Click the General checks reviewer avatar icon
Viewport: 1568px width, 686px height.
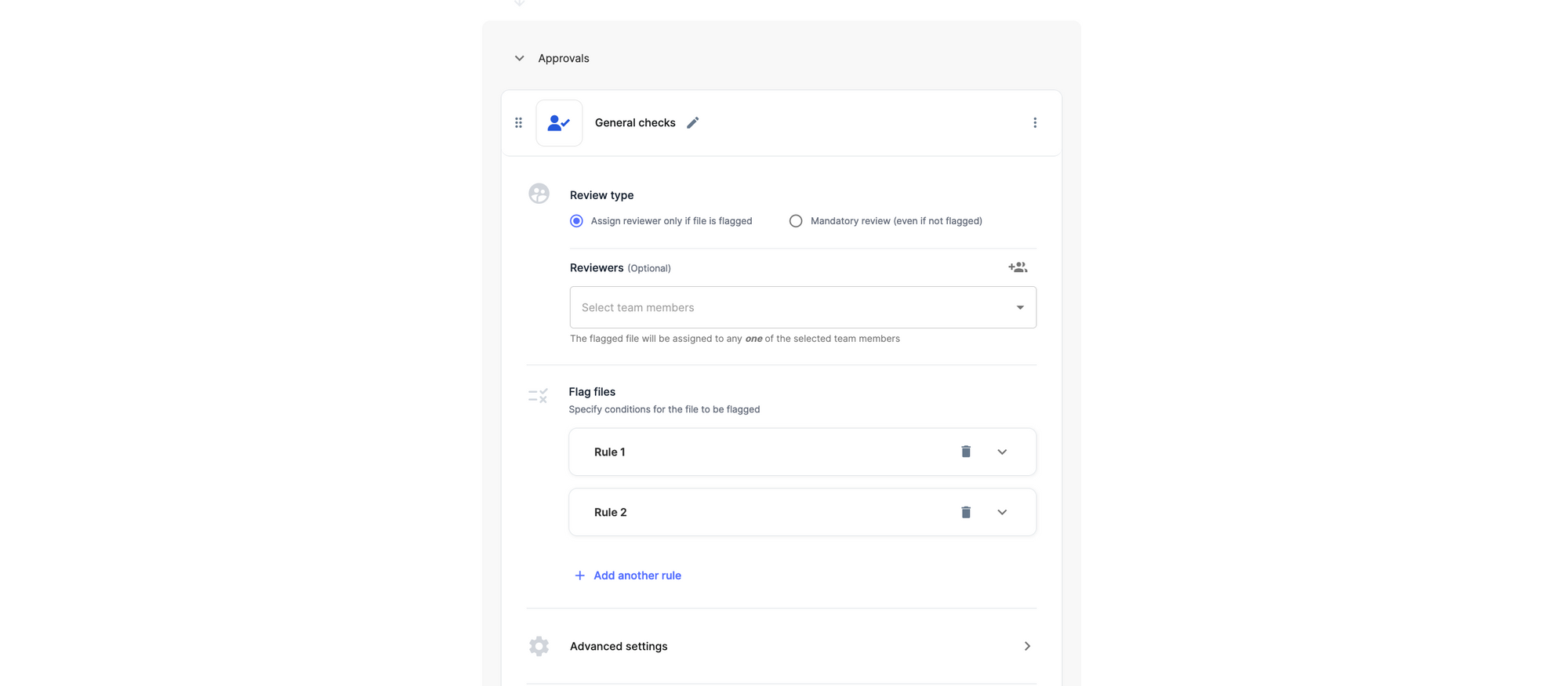coord(559,123)
